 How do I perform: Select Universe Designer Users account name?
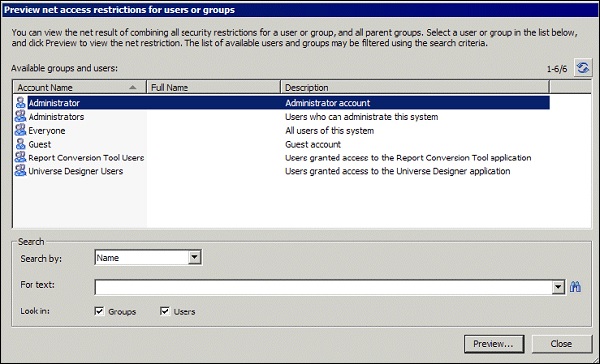76,171
